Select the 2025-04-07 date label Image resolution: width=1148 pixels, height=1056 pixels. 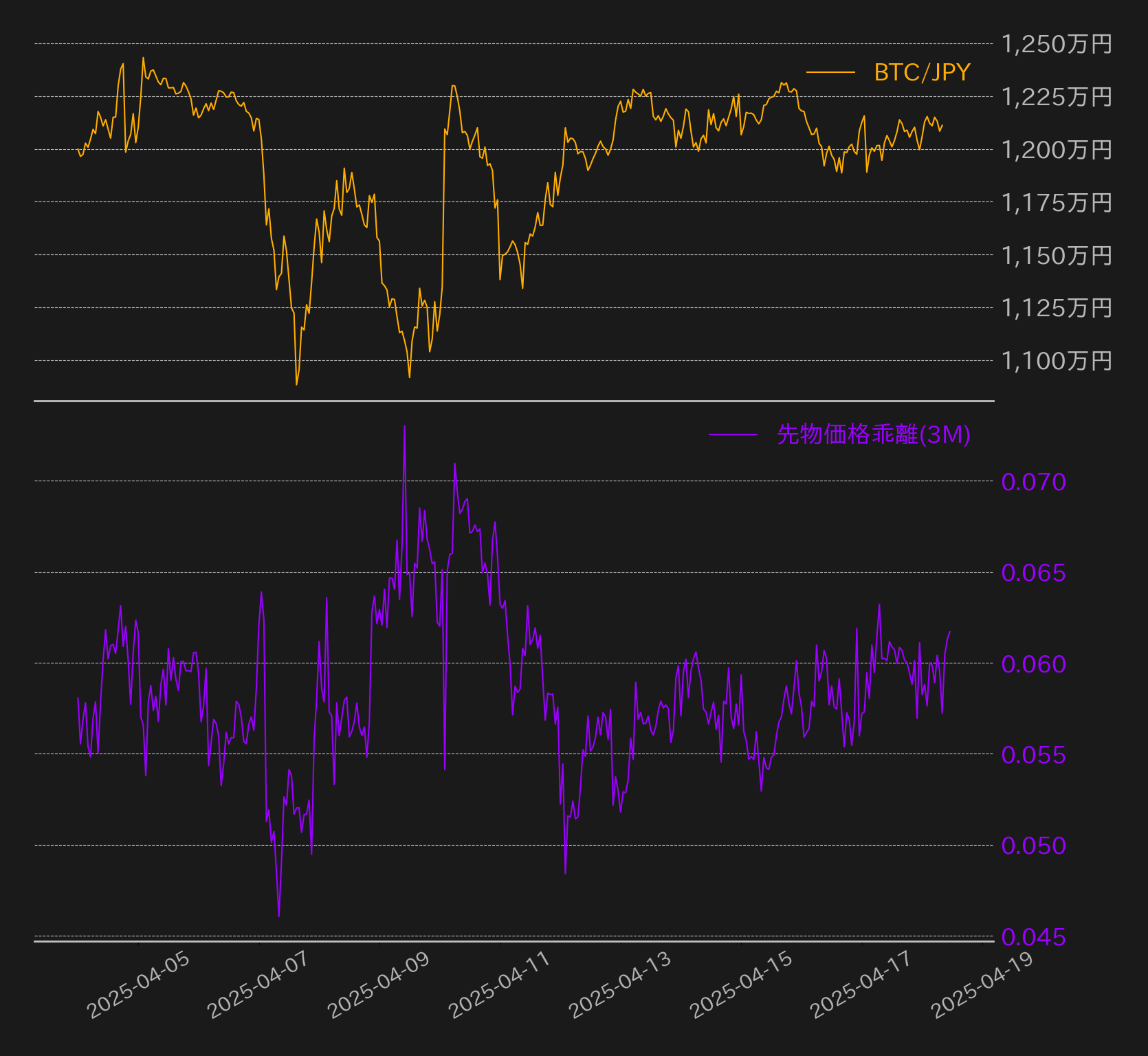coord(259,984)
